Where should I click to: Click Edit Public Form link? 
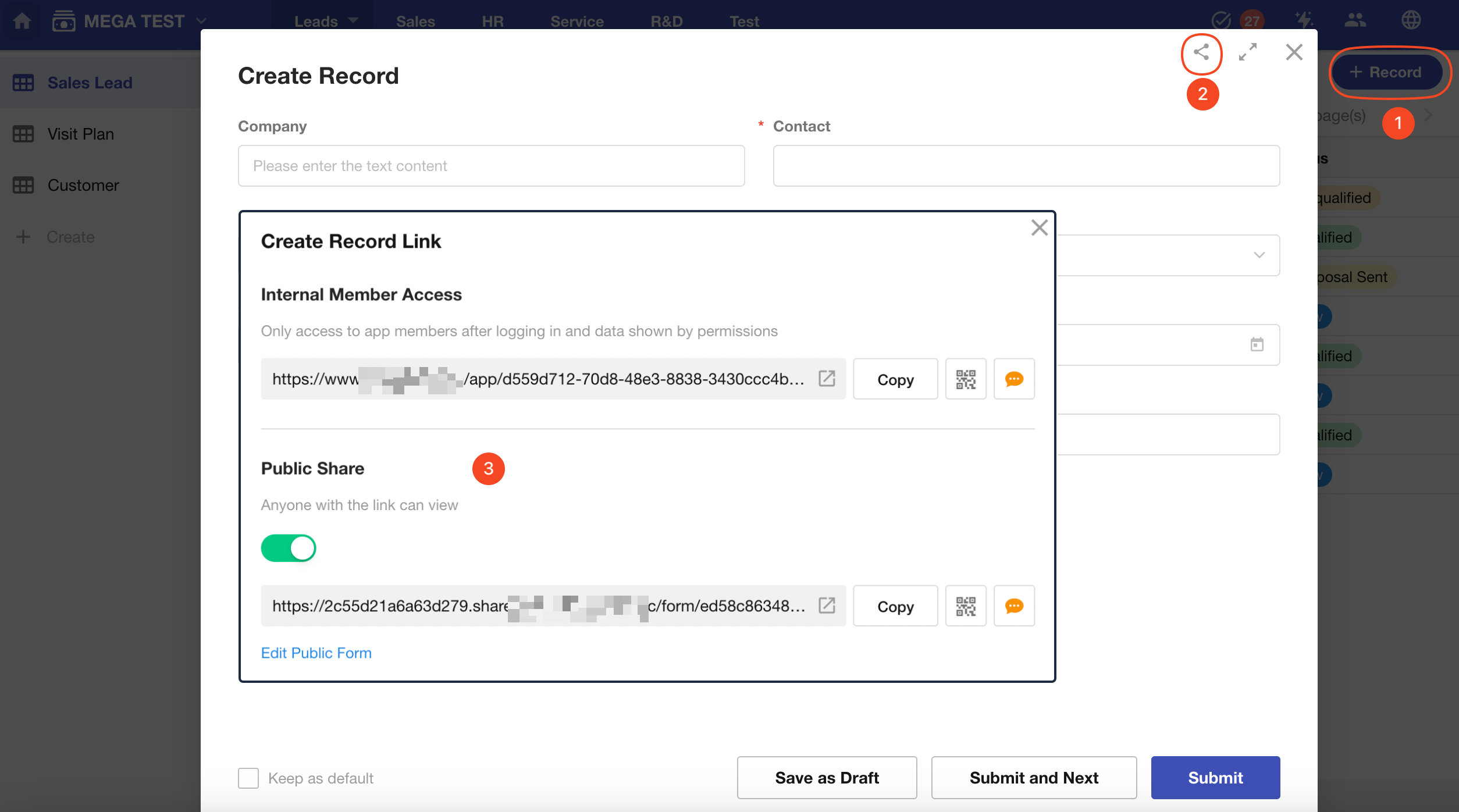(316, 653)
